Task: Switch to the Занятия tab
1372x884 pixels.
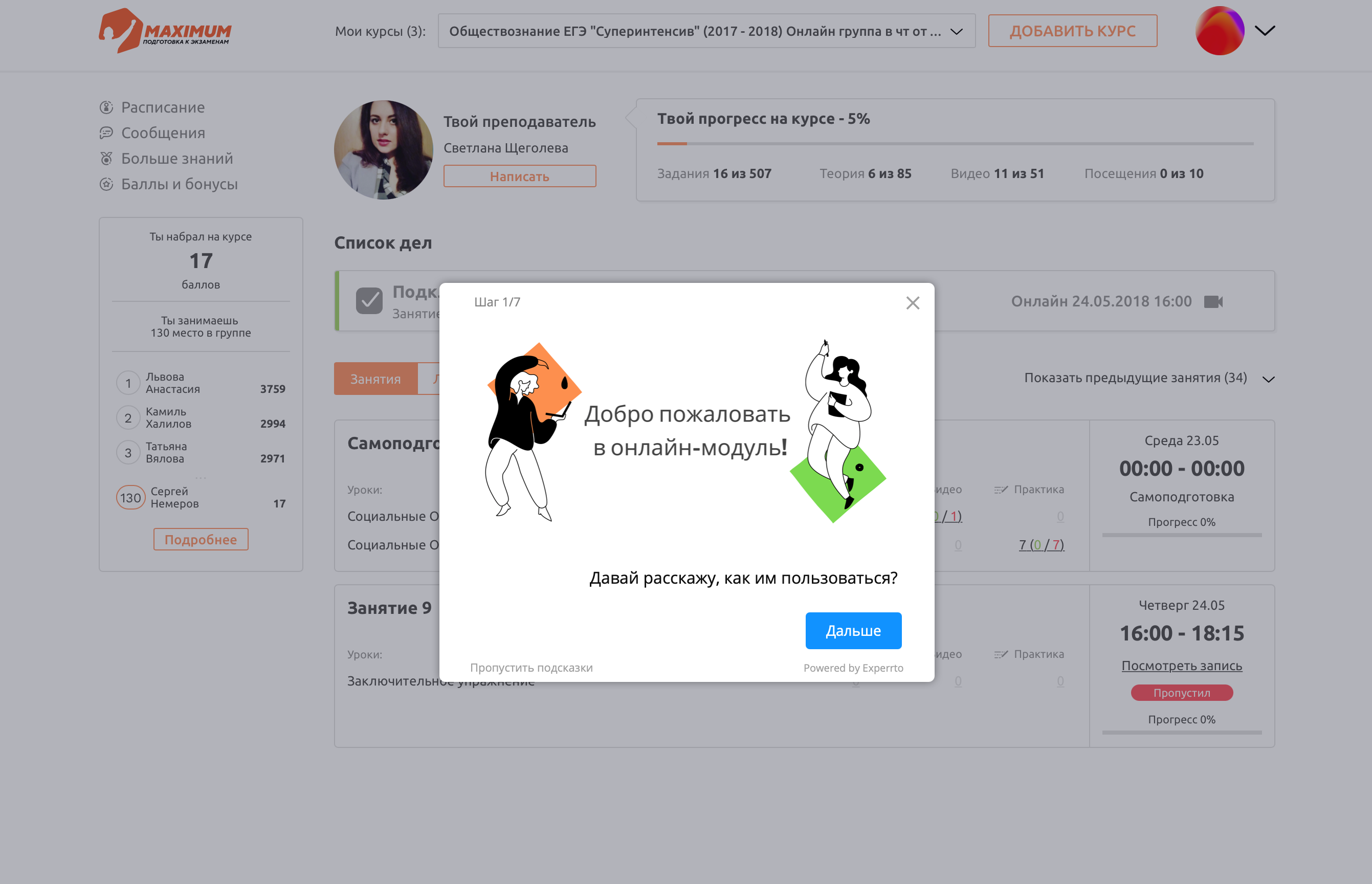Action: pos(375,379)
